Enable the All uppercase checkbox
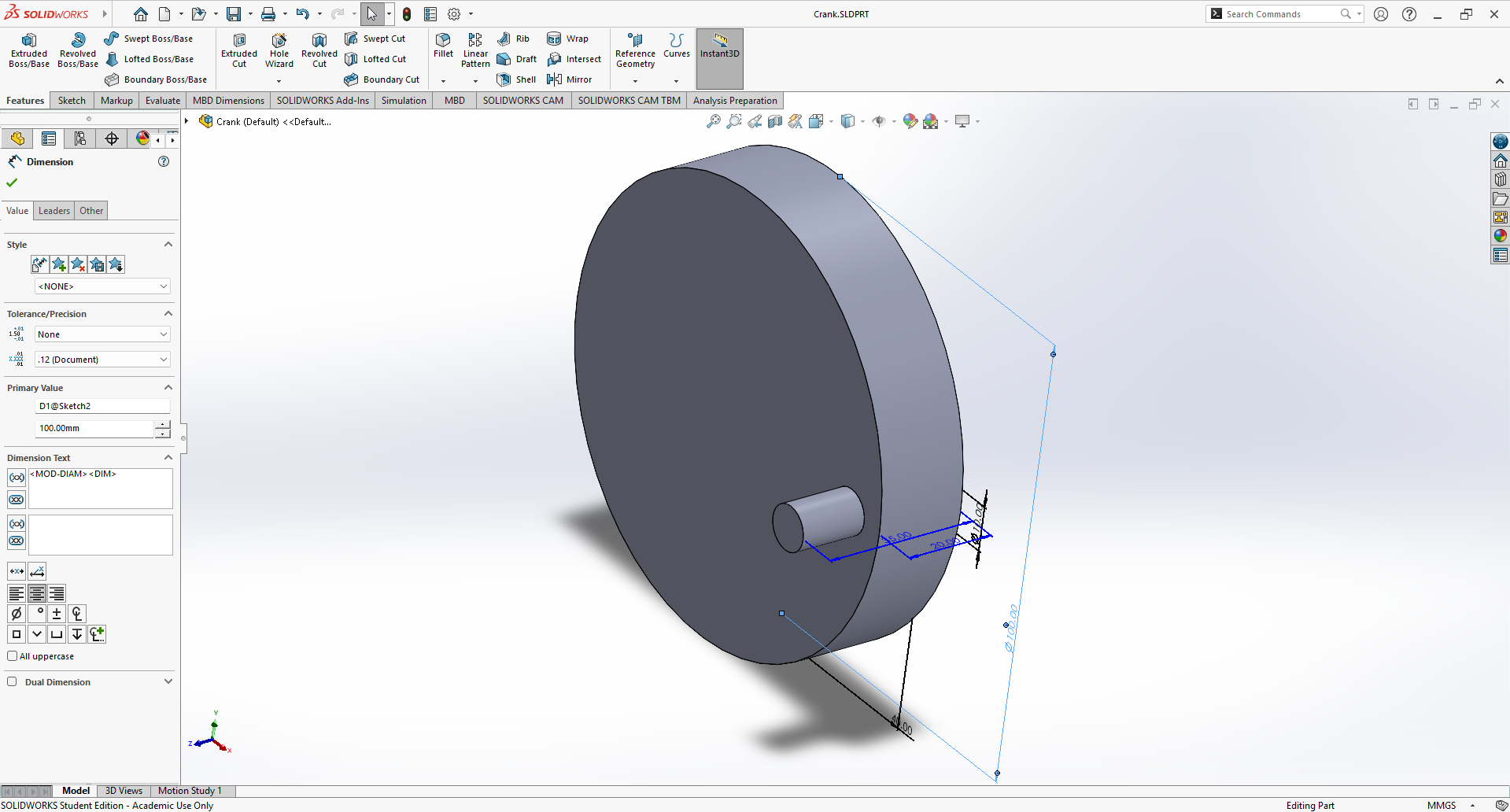 click(x=12, y=656)
